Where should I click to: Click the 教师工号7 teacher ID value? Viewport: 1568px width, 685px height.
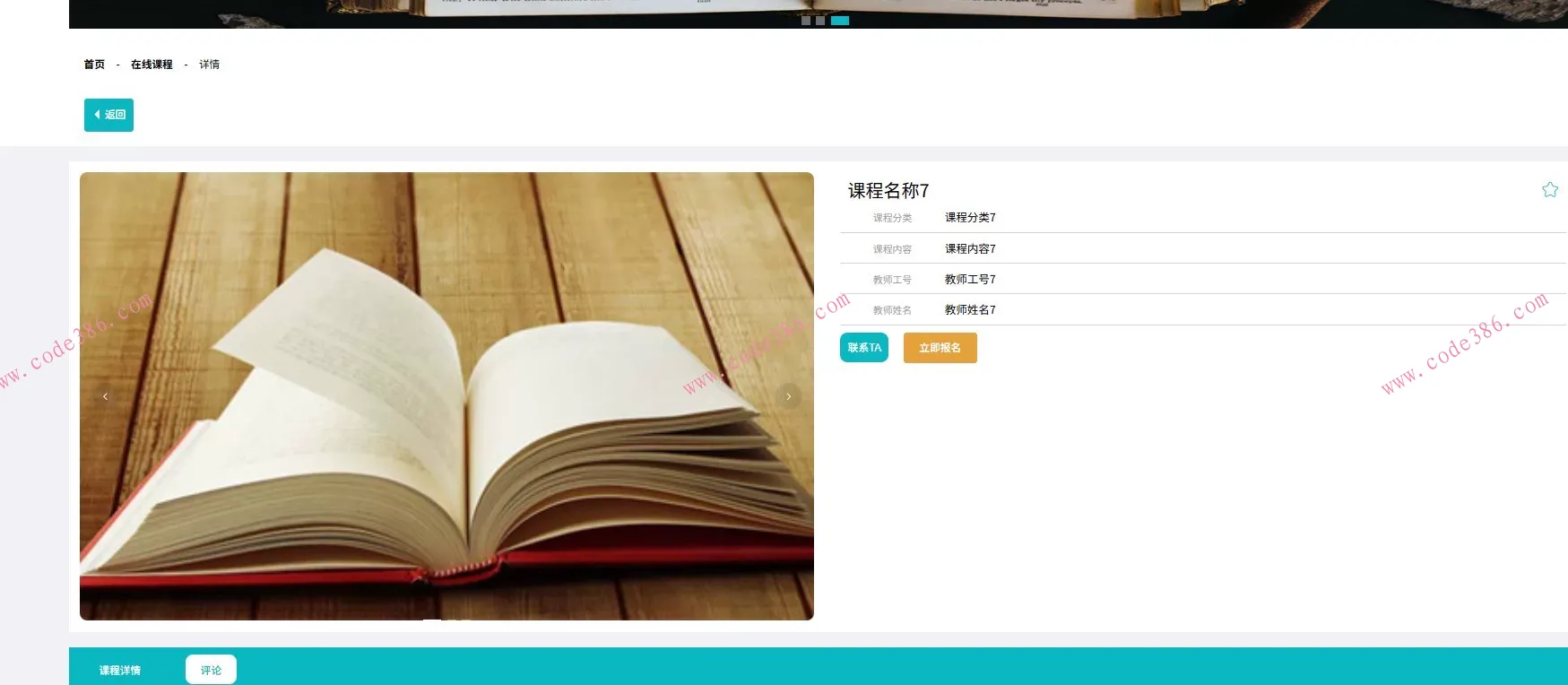coord(970,280)
